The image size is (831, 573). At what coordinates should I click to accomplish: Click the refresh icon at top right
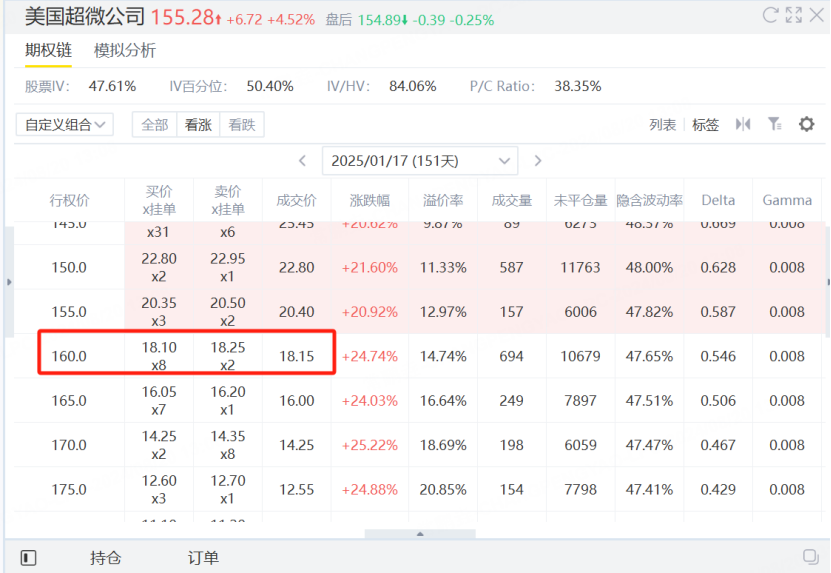point(770,15)
